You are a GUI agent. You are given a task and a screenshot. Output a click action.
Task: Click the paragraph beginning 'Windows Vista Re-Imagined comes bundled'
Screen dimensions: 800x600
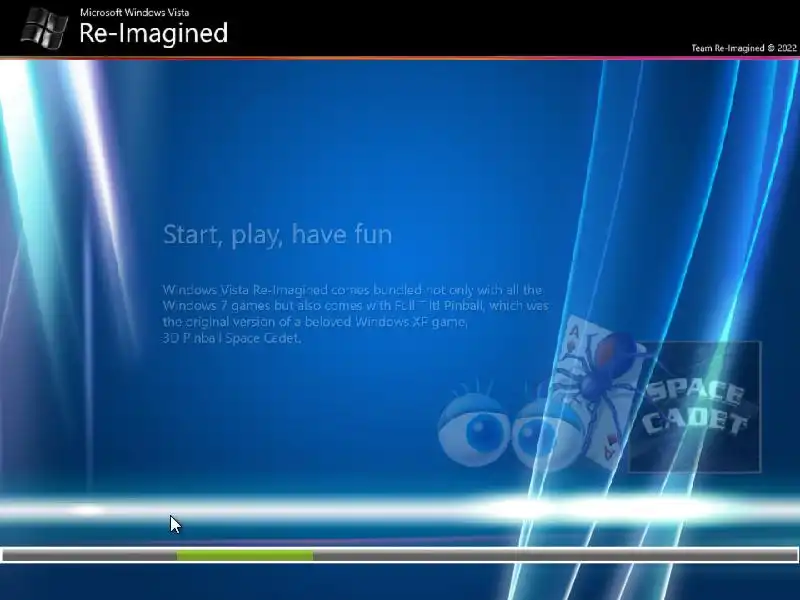point(356,313)
